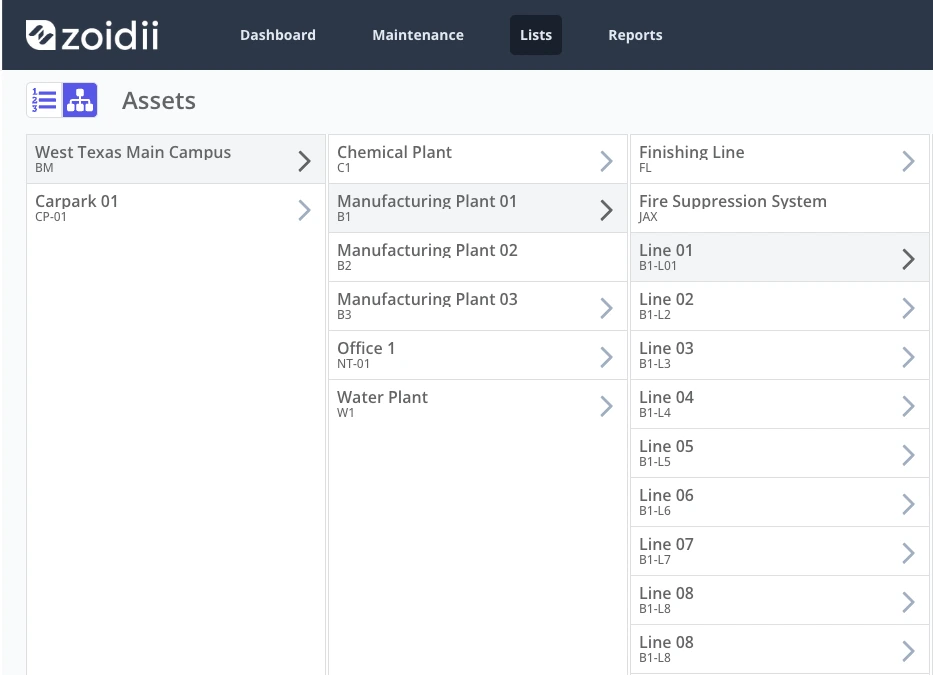Click the JAX asset code
The height and width of the screenshot is (675, 933).
(x=648, y=217)
